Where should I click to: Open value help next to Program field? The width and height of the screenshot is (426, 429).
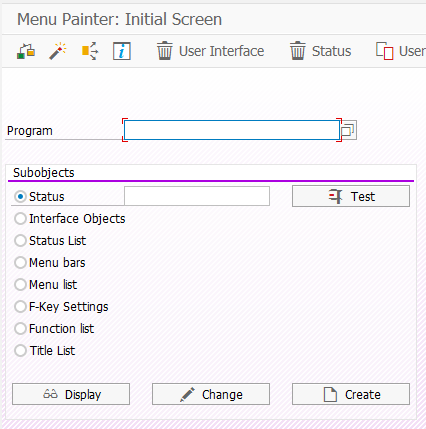[349, 130]
